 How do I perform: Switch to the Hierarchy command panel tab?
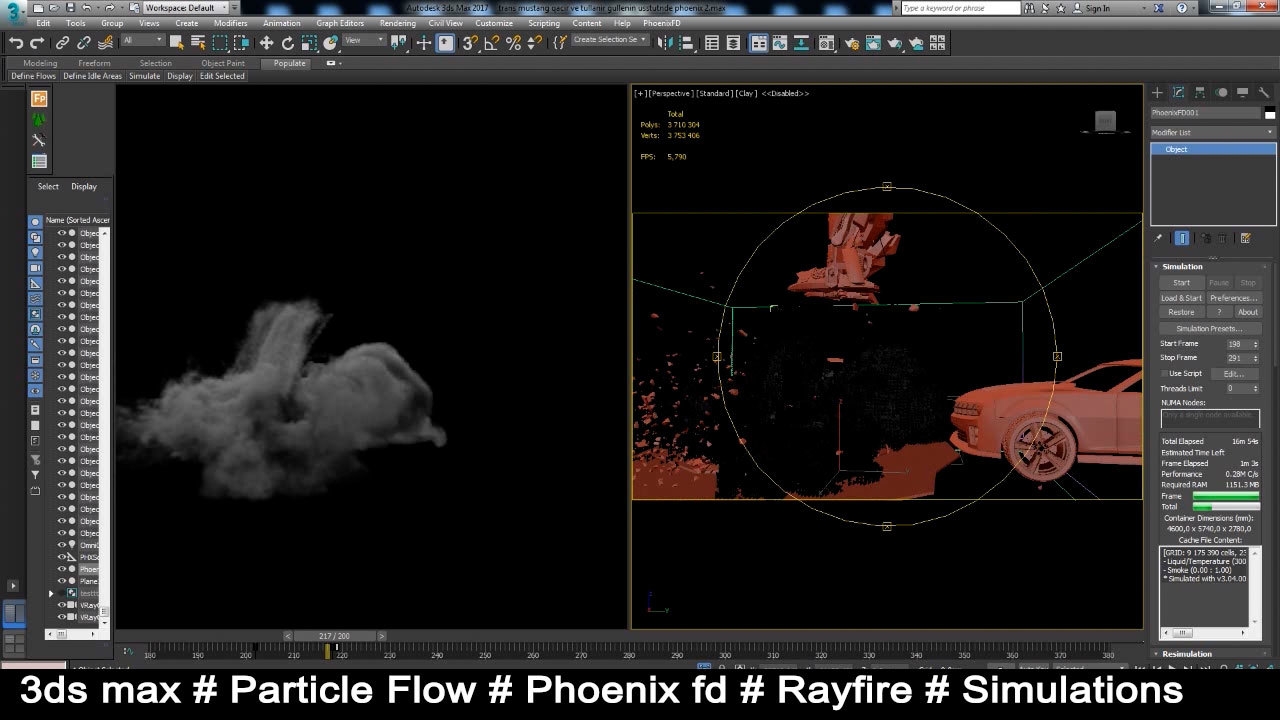click(1200, 92)
